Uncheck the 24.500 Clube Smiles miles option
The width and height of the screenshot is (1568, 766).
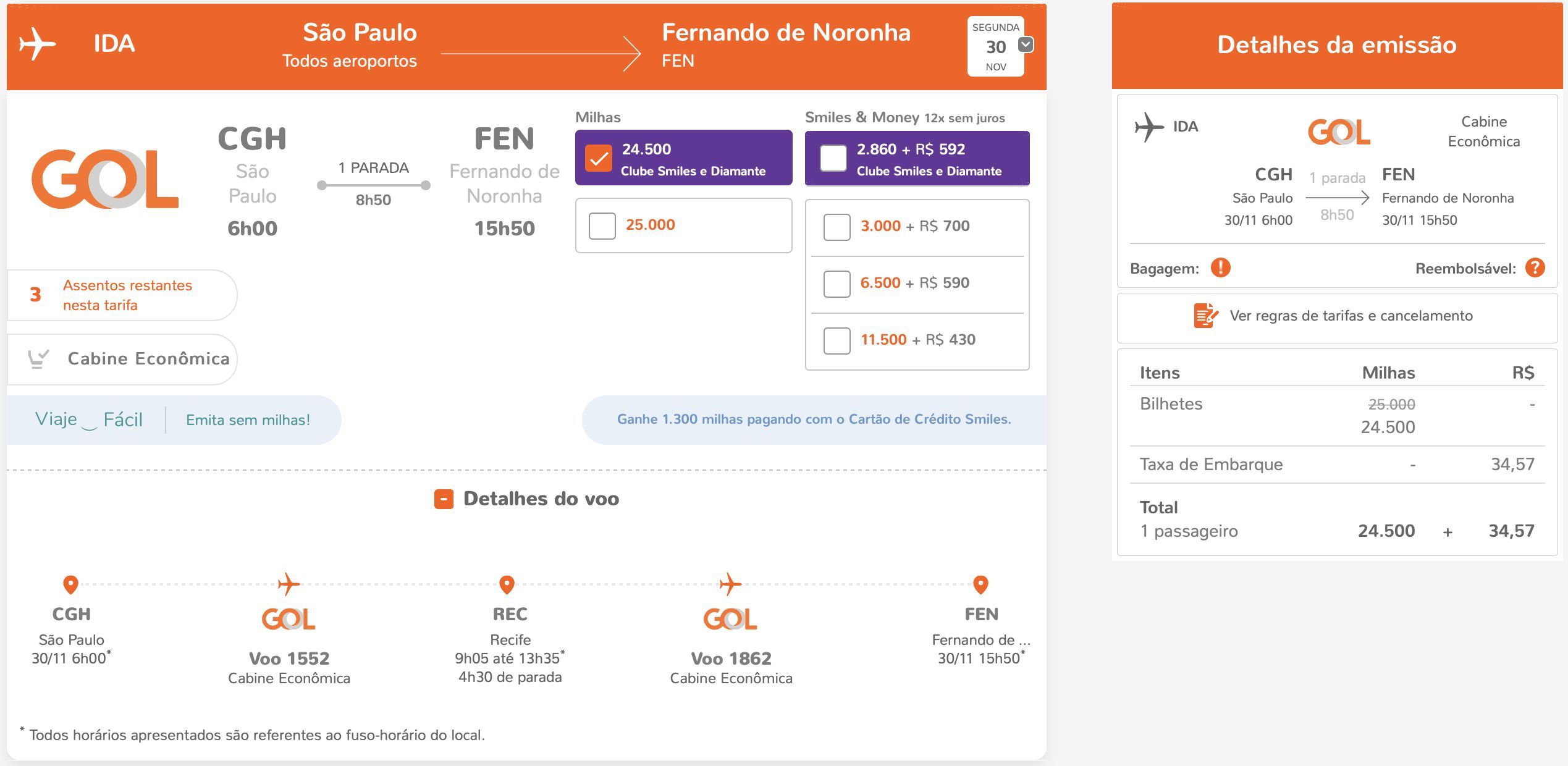click(x=599, y=159)
